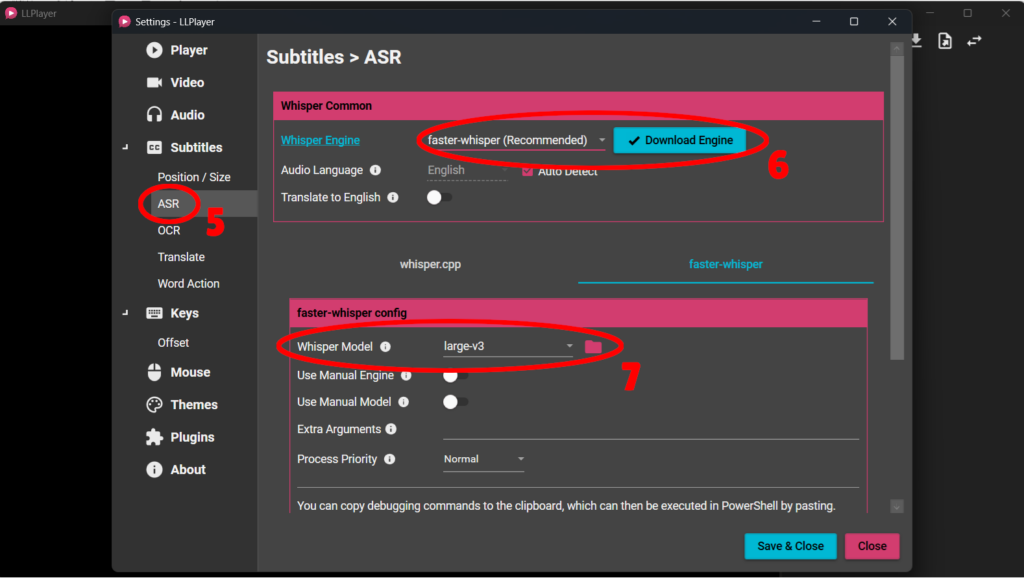Open the Subtitles settings section
This screenshot has width=1024, height=578.
[x=184, y=148]
